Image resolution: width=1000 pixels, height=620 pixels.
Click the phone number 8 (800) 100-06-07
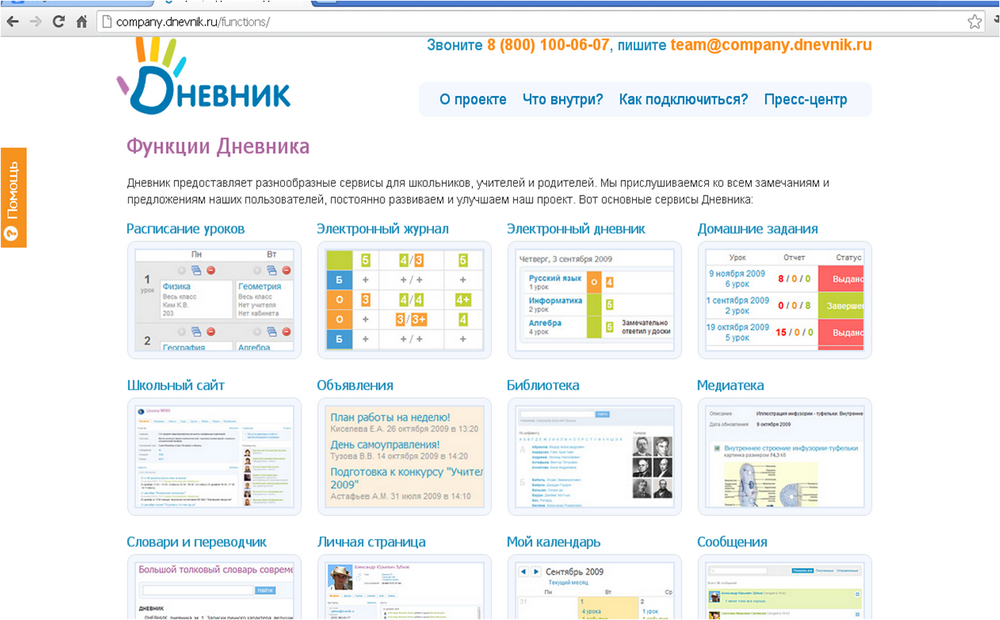(x=548, y=45)
